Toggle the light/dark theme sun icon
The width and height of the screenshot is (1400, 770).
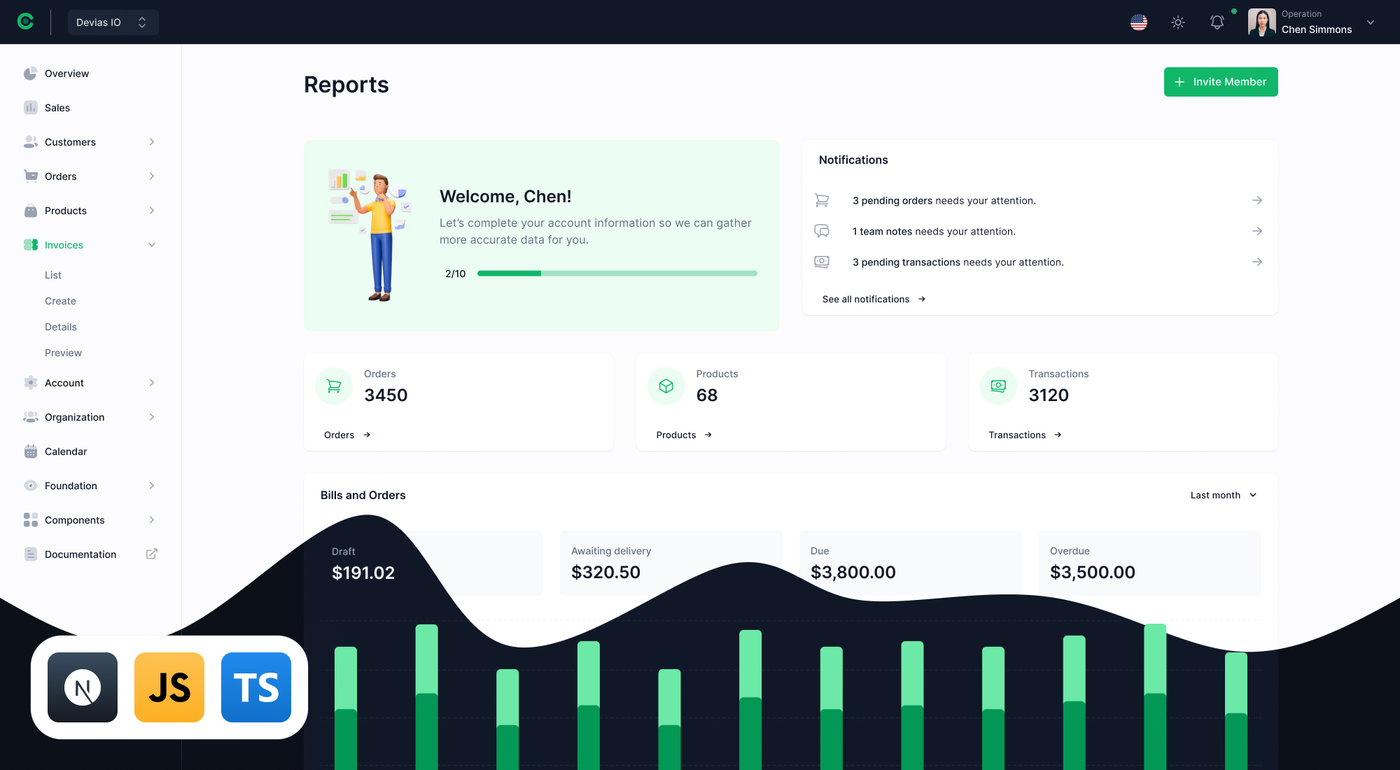click(x=1178, y=21)
